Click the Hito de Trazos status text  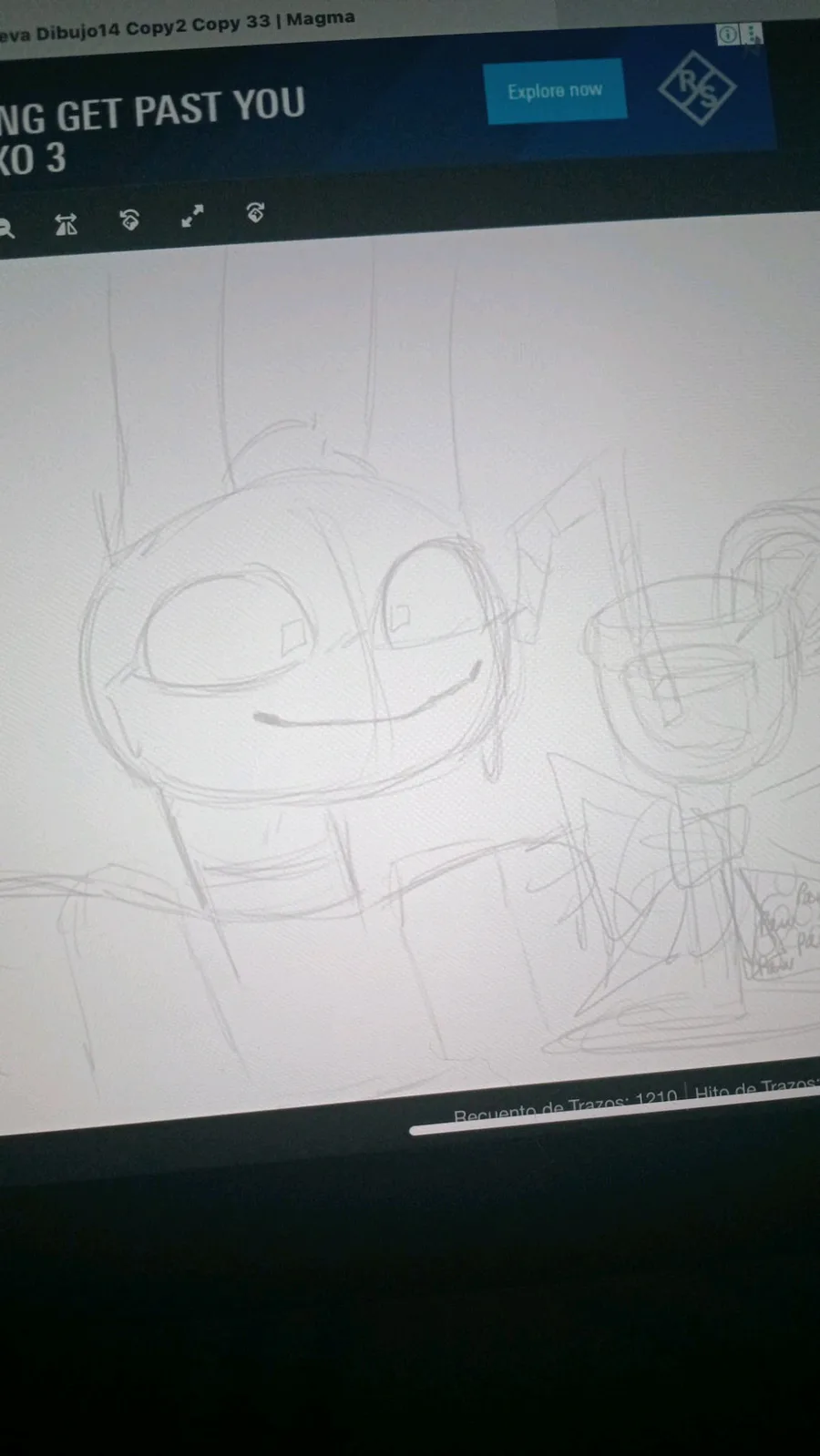point(756,1086)
